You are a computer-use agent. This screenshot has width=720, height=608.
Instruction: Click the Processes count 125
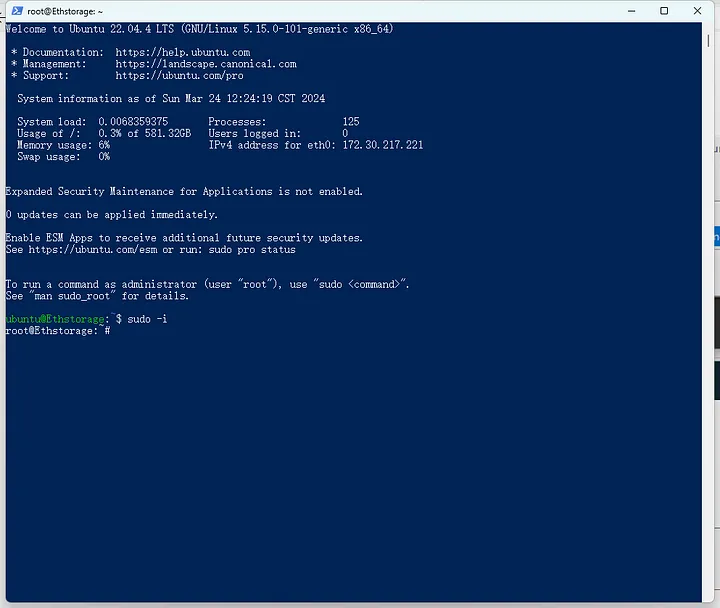[x=351, y=122]
